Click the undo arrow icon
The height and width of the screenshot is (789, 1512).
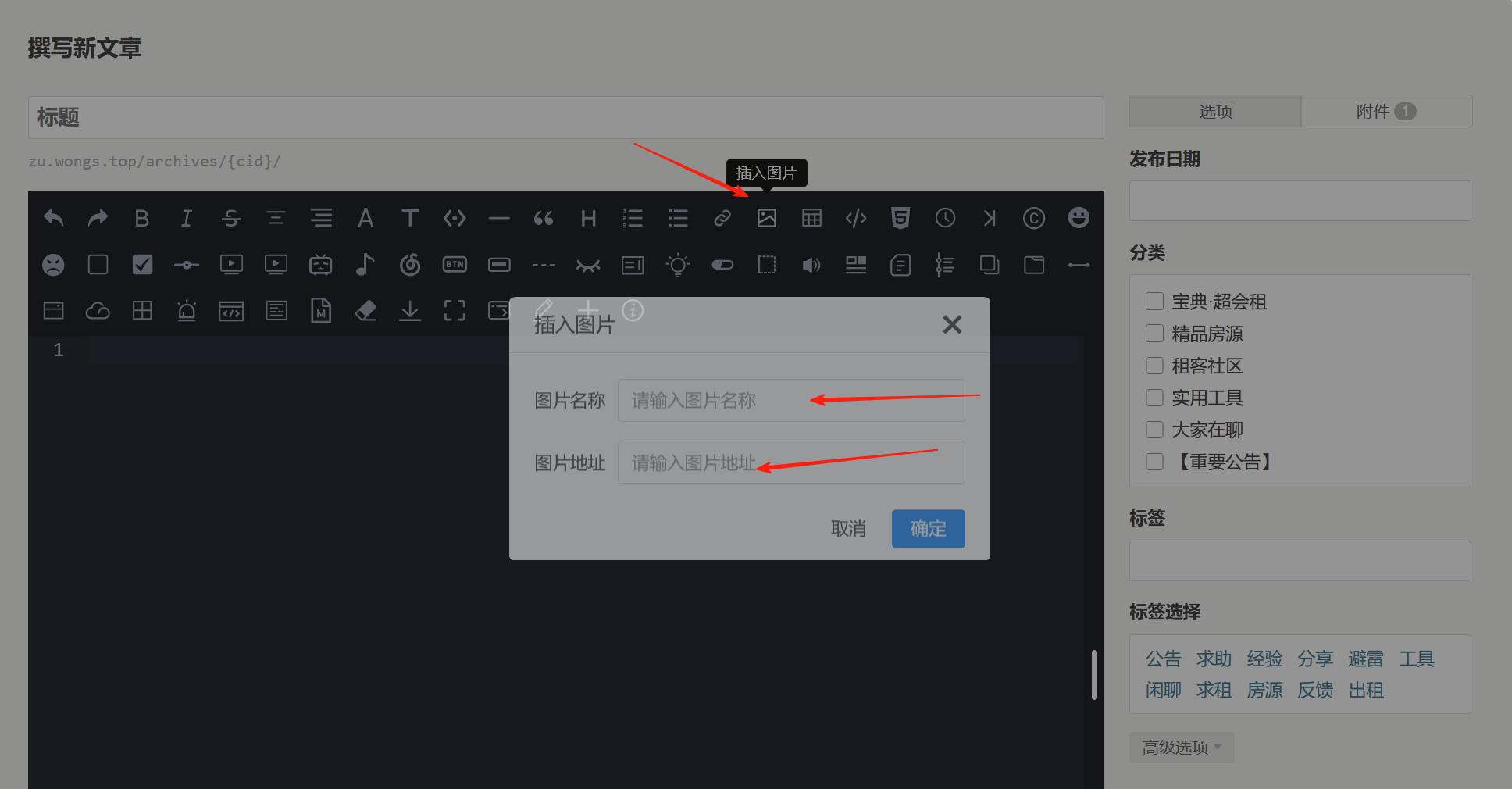[53, 218]
